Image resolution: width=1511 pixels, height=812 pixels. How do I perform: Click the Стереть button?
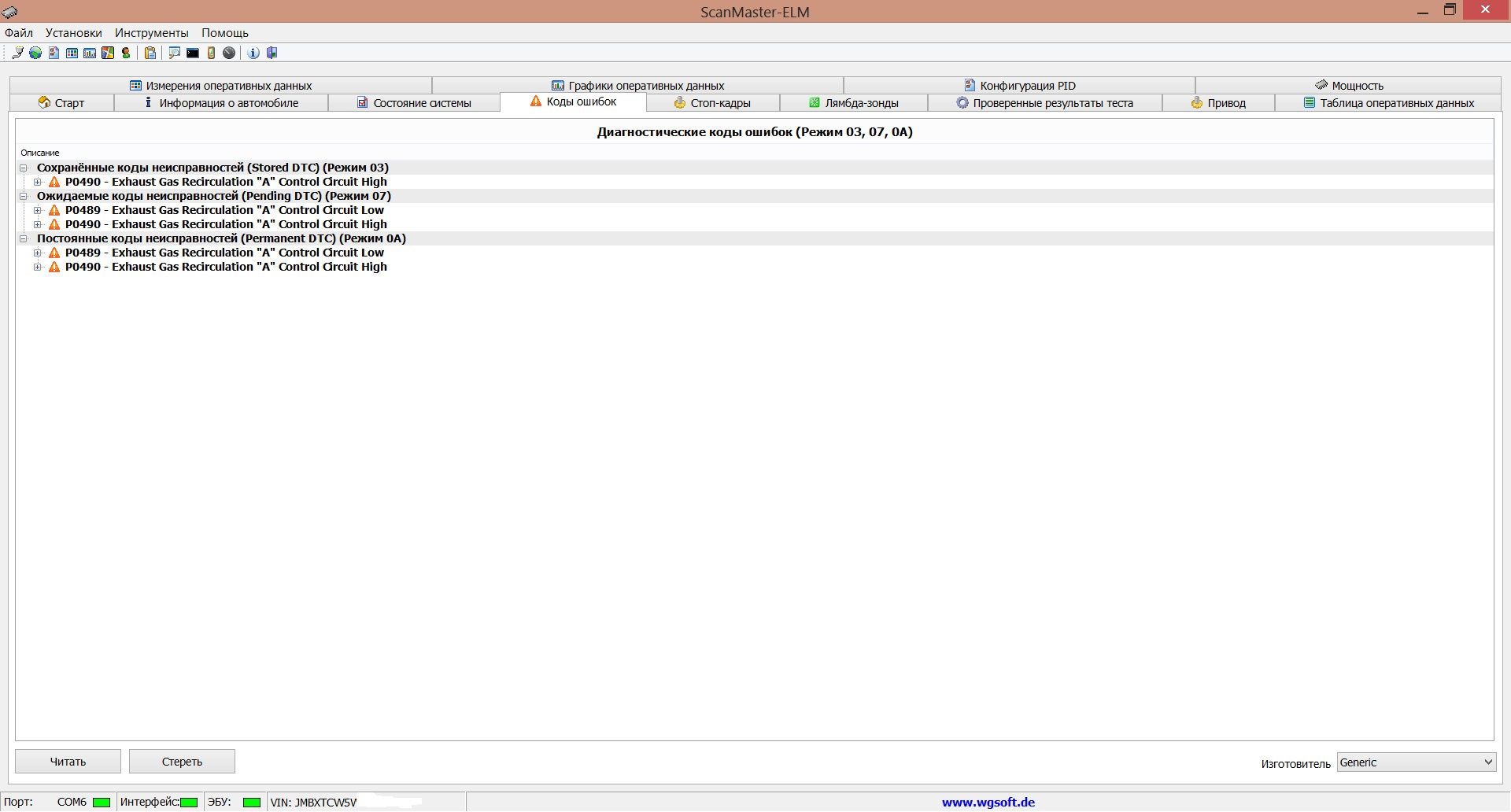[x=182, y=762]
